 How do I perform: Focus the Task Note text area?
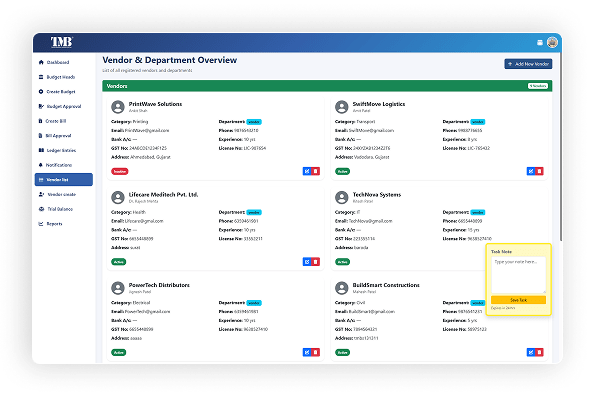tap(518, 275)
